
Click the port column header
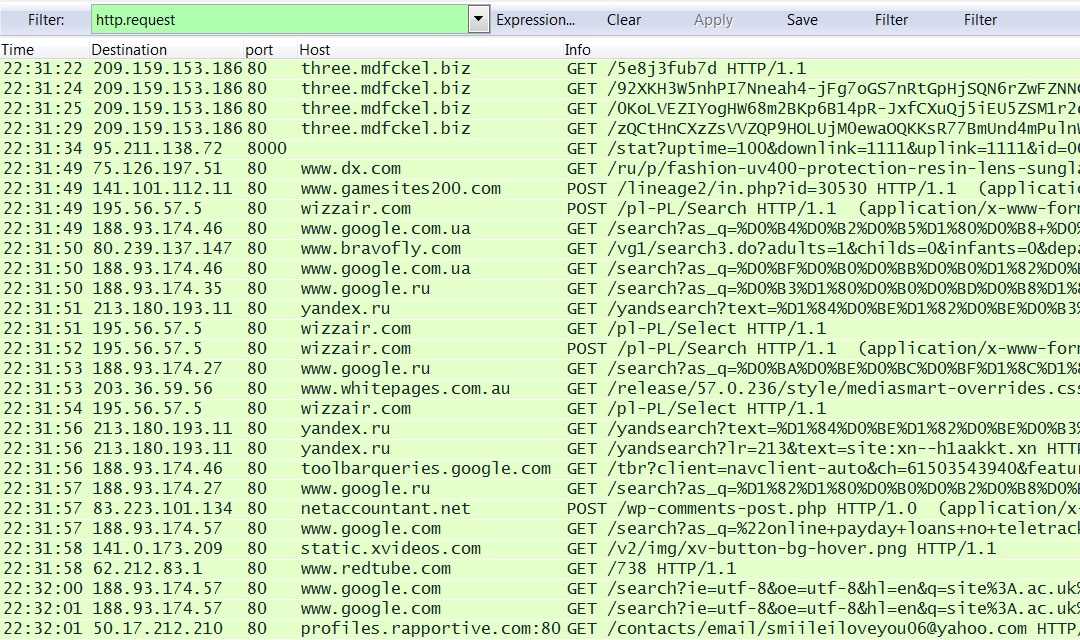pos(259,50)
